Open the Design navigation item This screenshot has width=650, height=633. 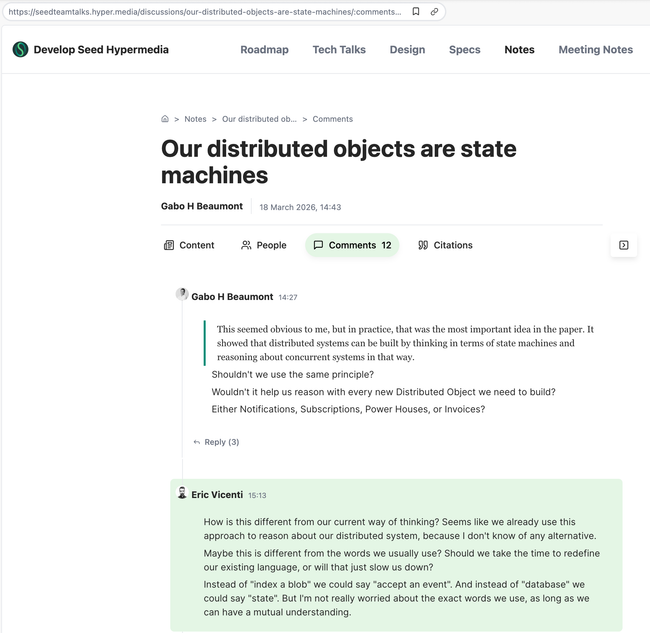tap(407, 49)
